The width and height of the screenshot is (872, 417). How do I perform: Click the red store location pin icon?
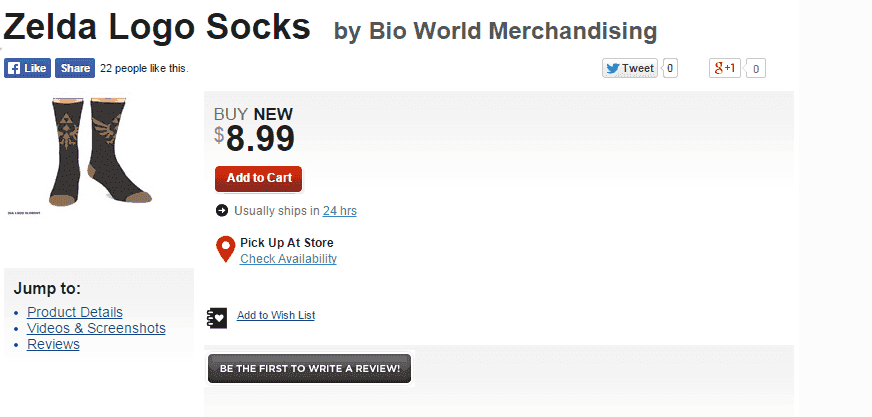coord(225,250)
